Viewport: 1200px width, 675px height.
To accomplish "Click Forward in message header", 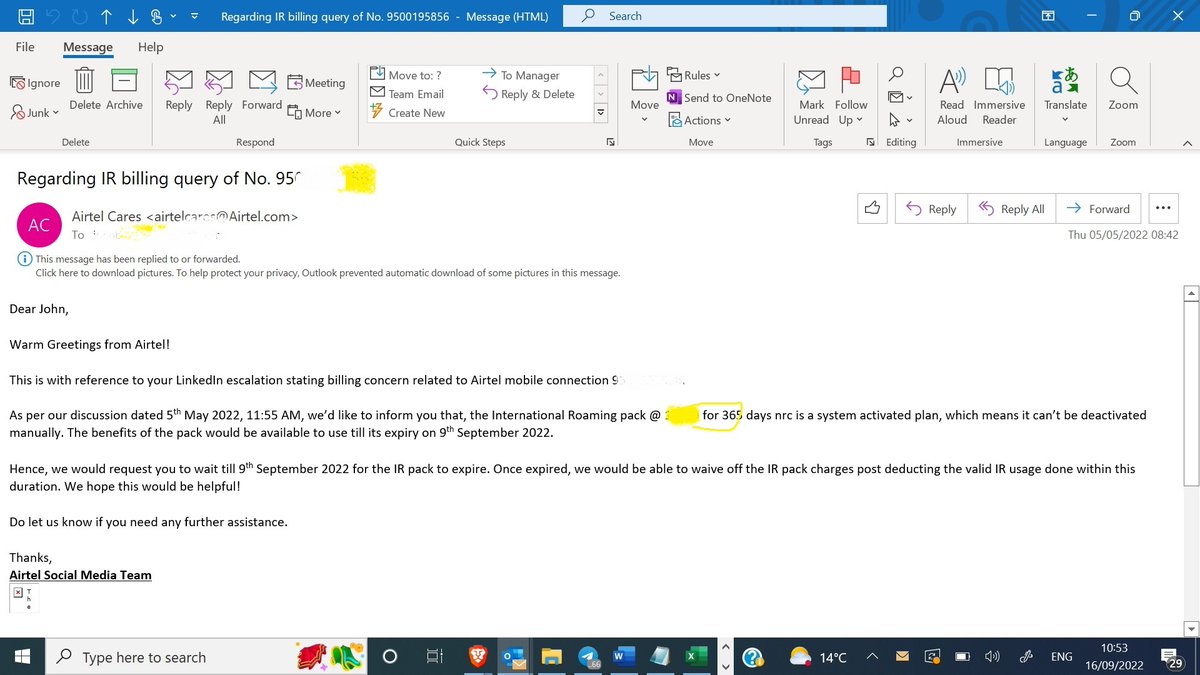I will (x=1098, y=209).
